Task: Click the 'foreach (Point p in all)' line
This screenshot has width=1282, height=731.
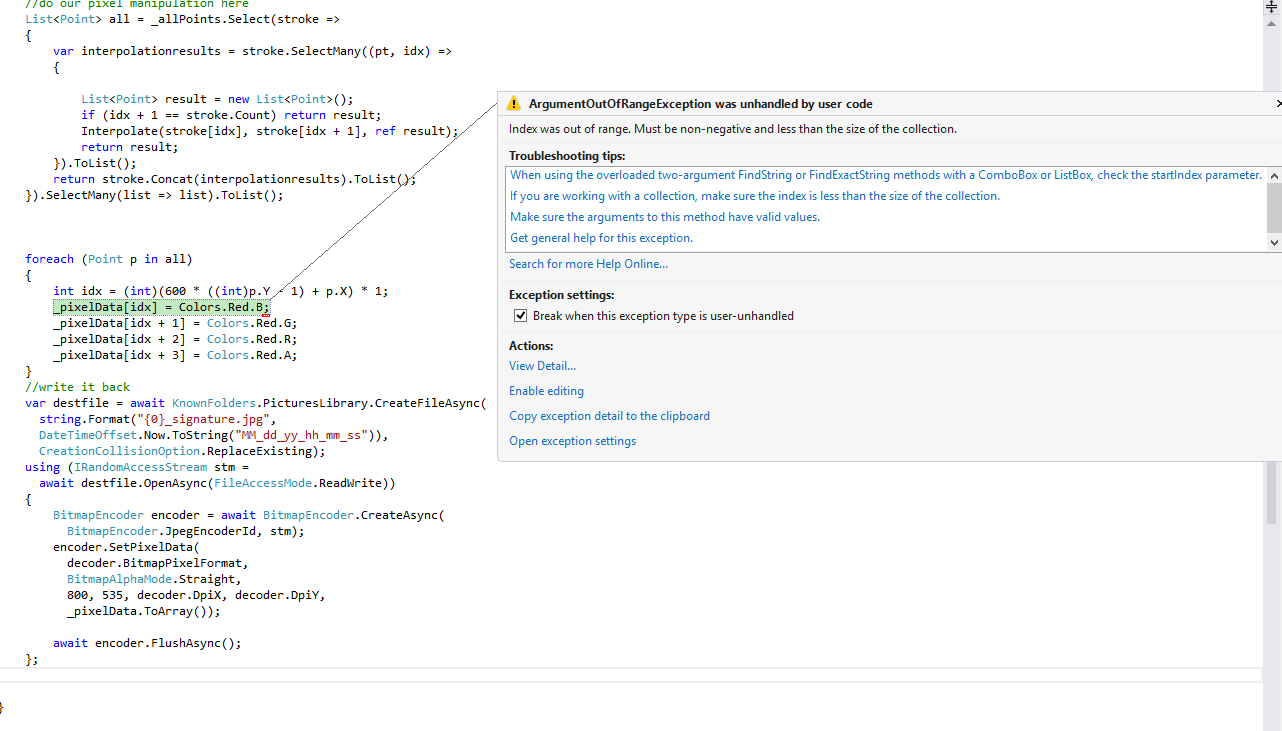Action: point(109,259)
